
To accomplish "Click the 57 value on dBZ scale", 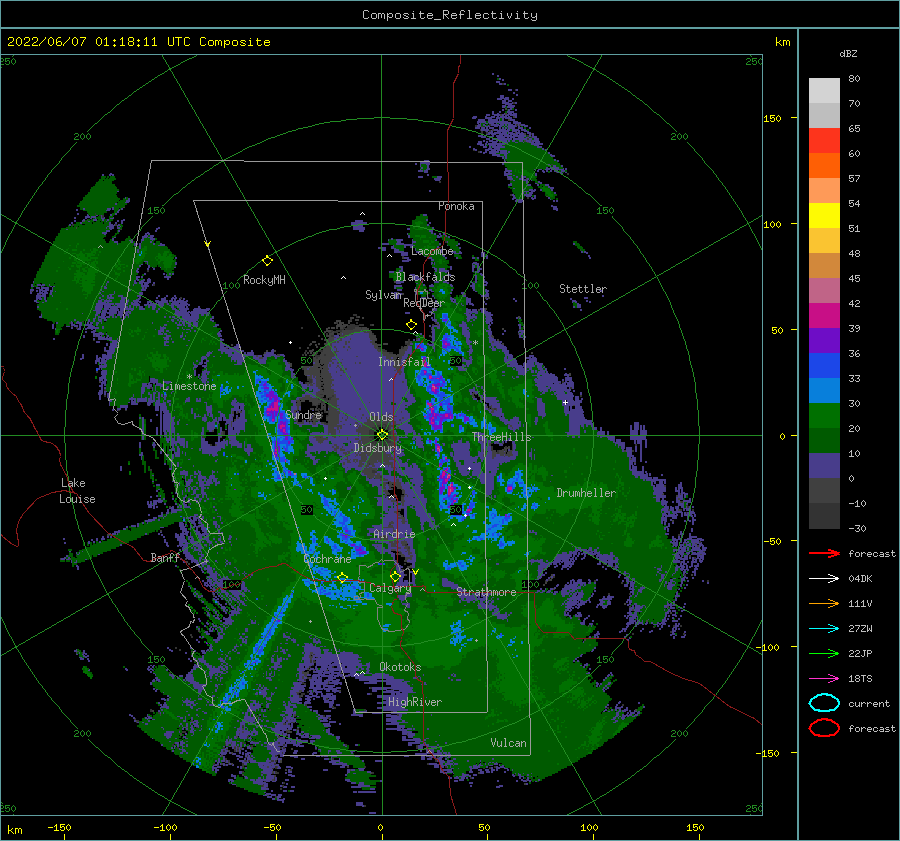I will 854,178.
